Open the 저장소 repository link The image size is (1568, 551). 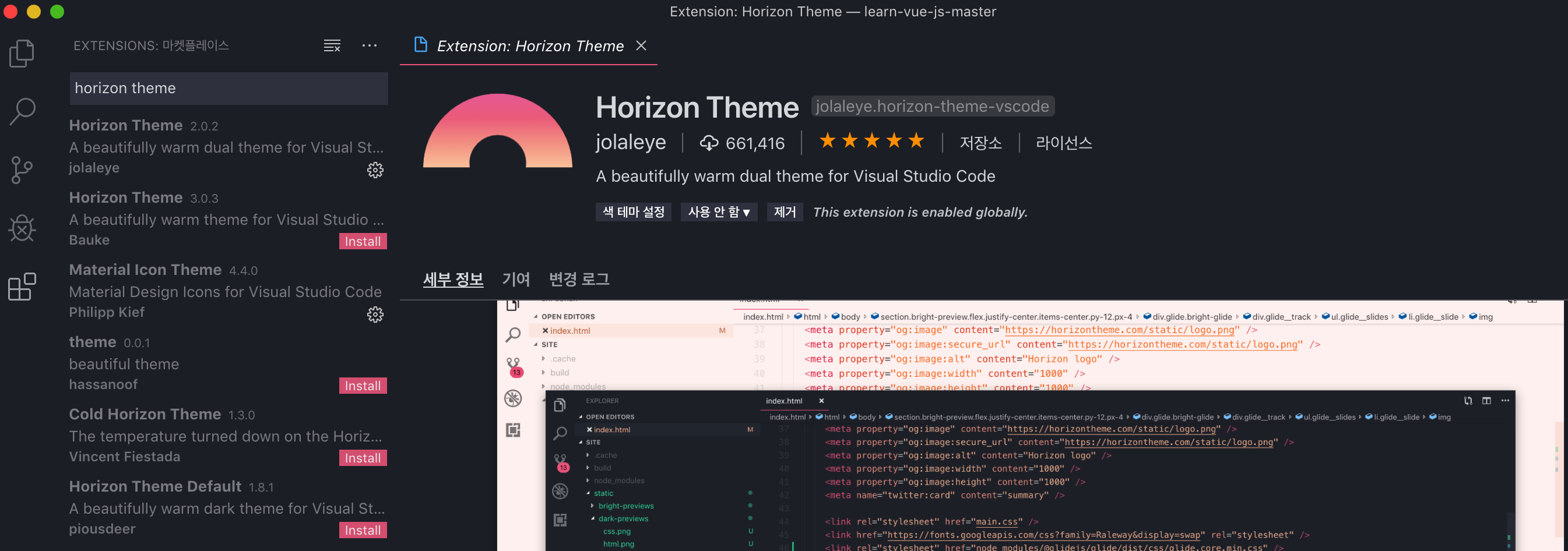coord(980,143)
